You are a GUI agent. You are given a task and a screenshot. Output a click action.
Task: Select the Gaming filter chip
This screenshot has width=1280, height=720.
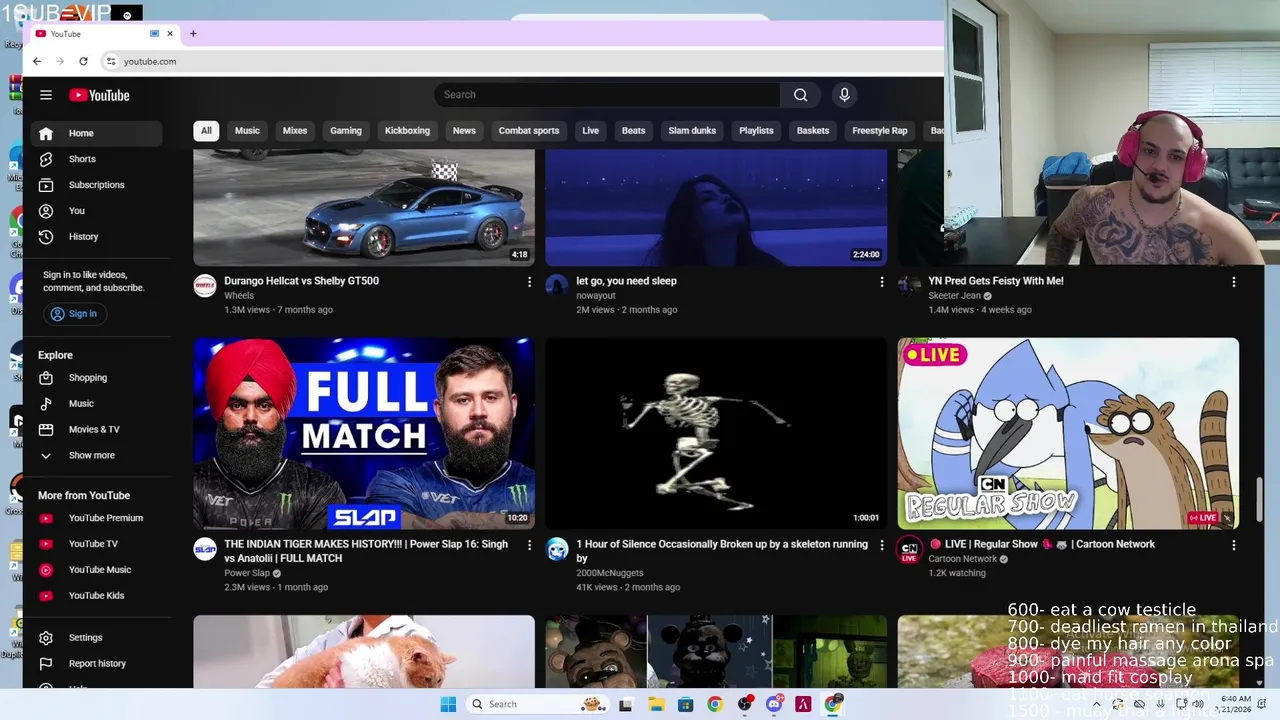(346, 131)
